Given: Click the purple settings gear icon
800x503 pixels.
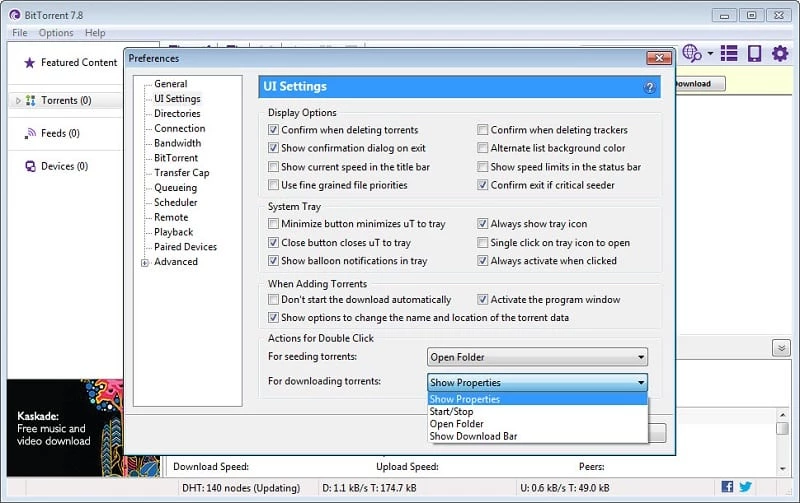Looking at the screenshot, I should click(780, 53).
